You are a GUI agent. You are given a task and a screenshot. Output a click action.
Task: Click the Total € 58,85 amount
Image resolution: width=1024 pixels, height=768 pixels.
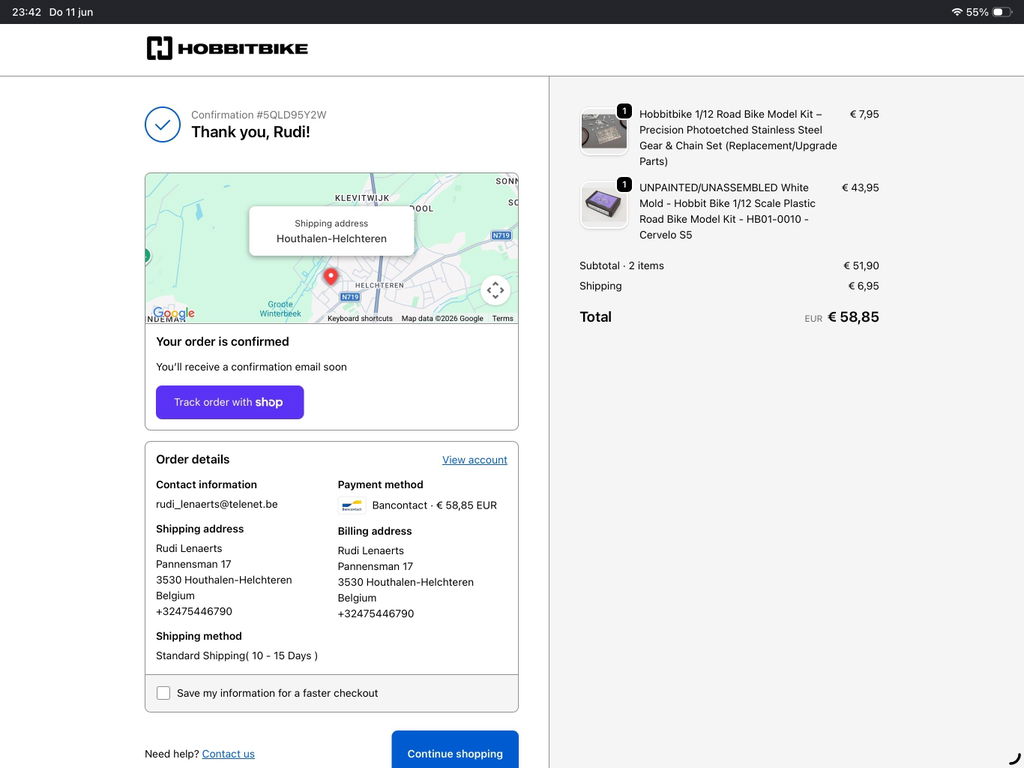pyautogui.click(x=854, y=317)
